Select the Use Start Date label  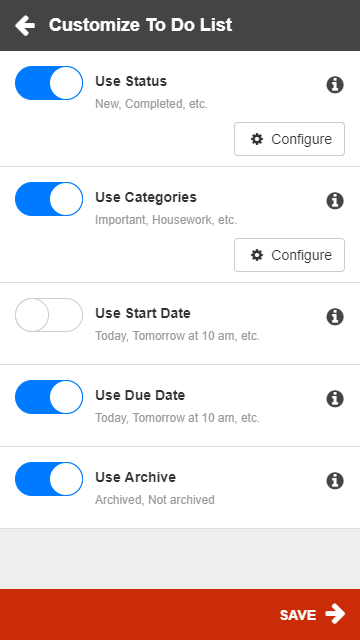click(143, 313)
